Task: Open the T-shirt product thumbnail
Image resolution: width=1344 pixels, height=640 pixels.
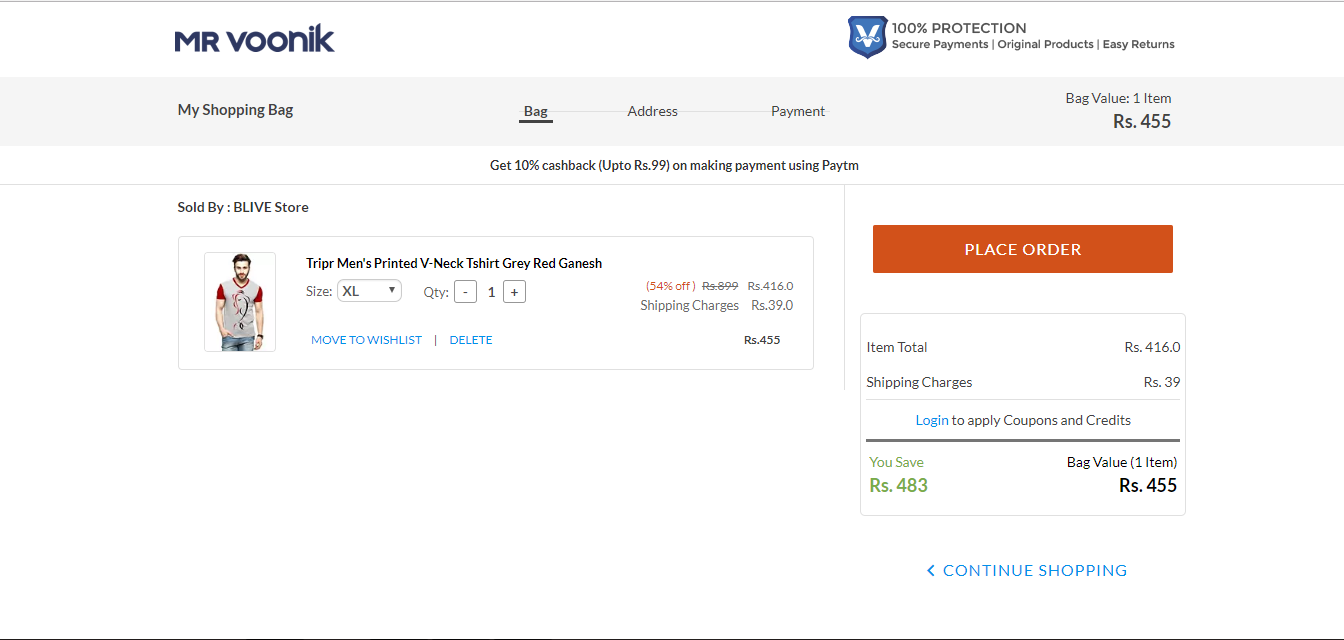Action: coord(240,302)
